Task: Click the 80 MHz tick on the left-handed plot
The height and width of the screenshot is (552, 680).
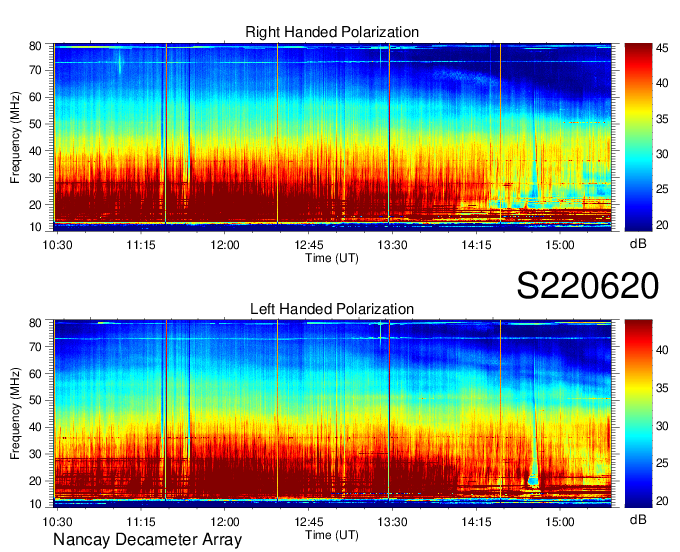Action: [35, 323]
